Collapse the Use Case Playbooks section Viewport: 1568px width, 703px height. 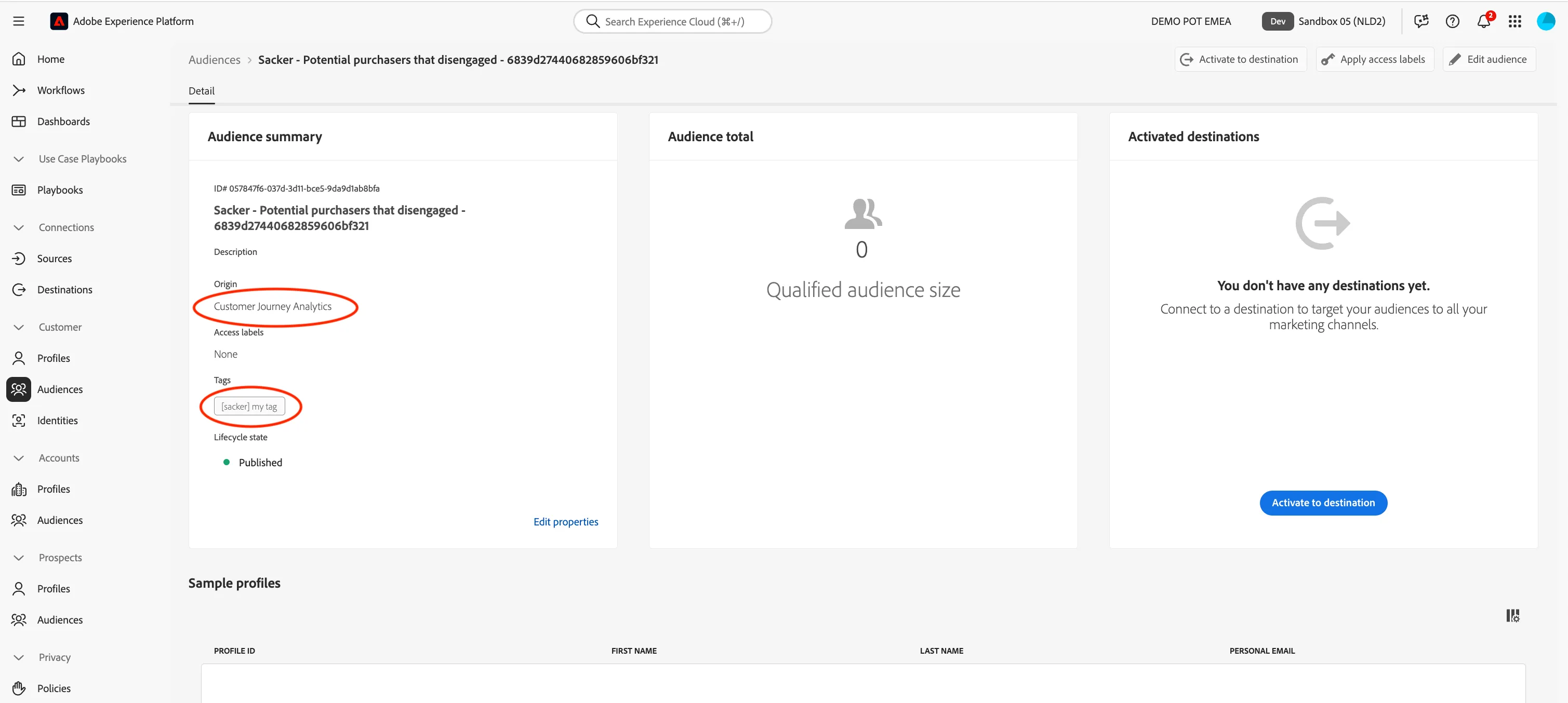point(19,159)
